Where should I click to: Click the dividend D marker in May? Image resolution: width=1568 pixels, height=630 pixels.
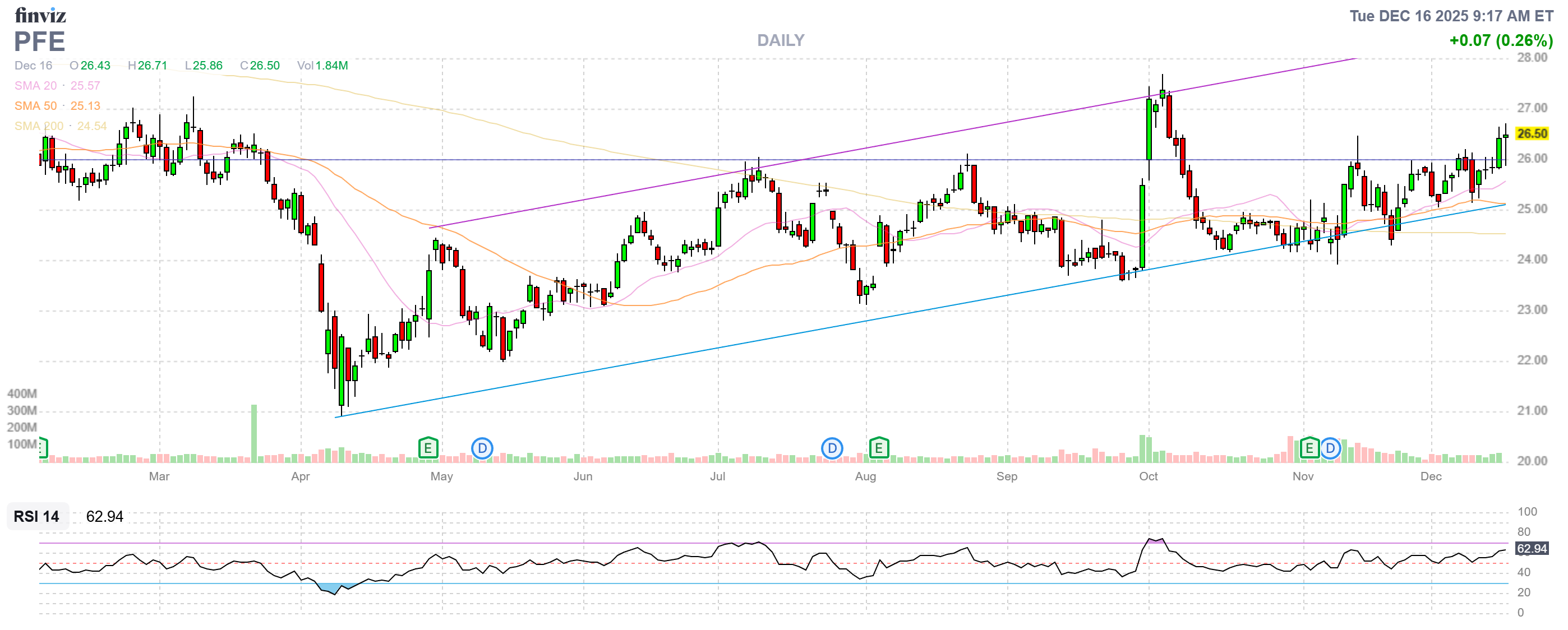[482, 449]
